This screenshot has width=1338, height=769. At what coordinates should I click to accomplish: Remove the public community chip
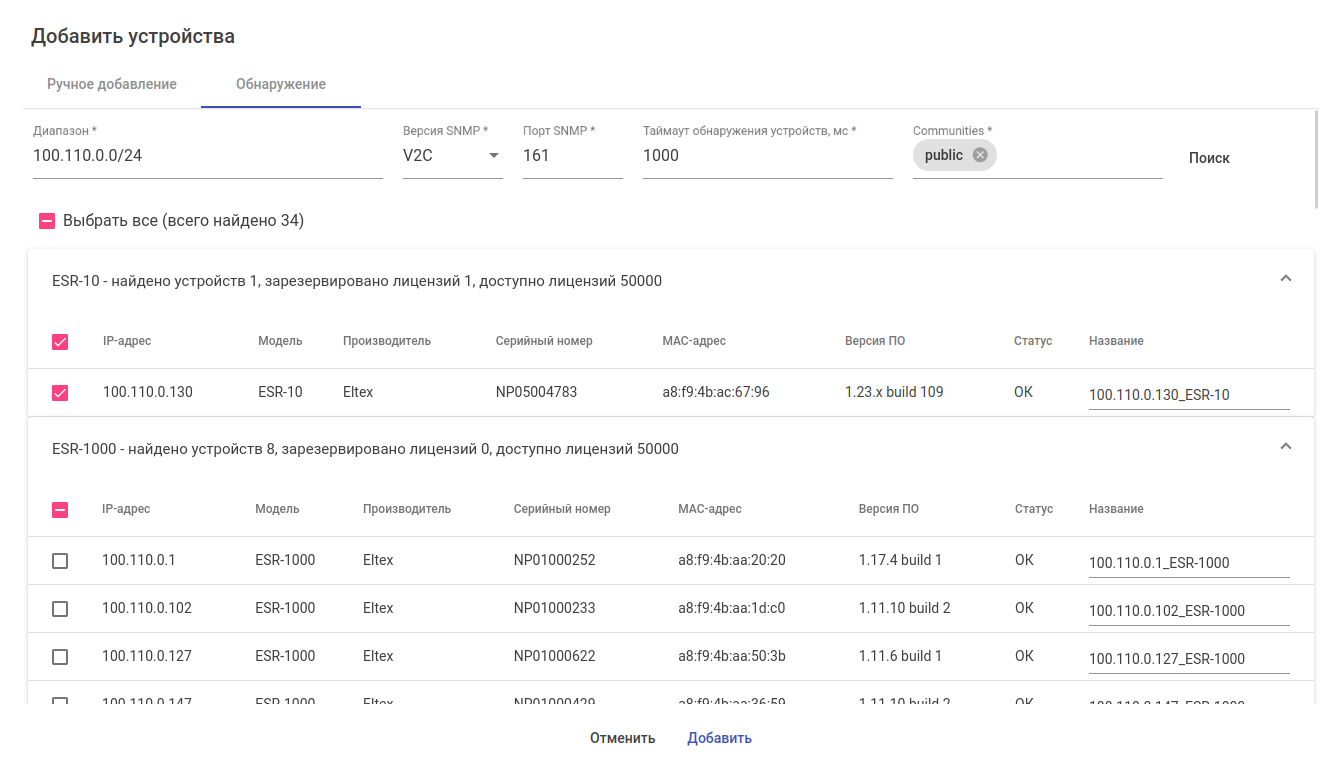coord(980,155)
